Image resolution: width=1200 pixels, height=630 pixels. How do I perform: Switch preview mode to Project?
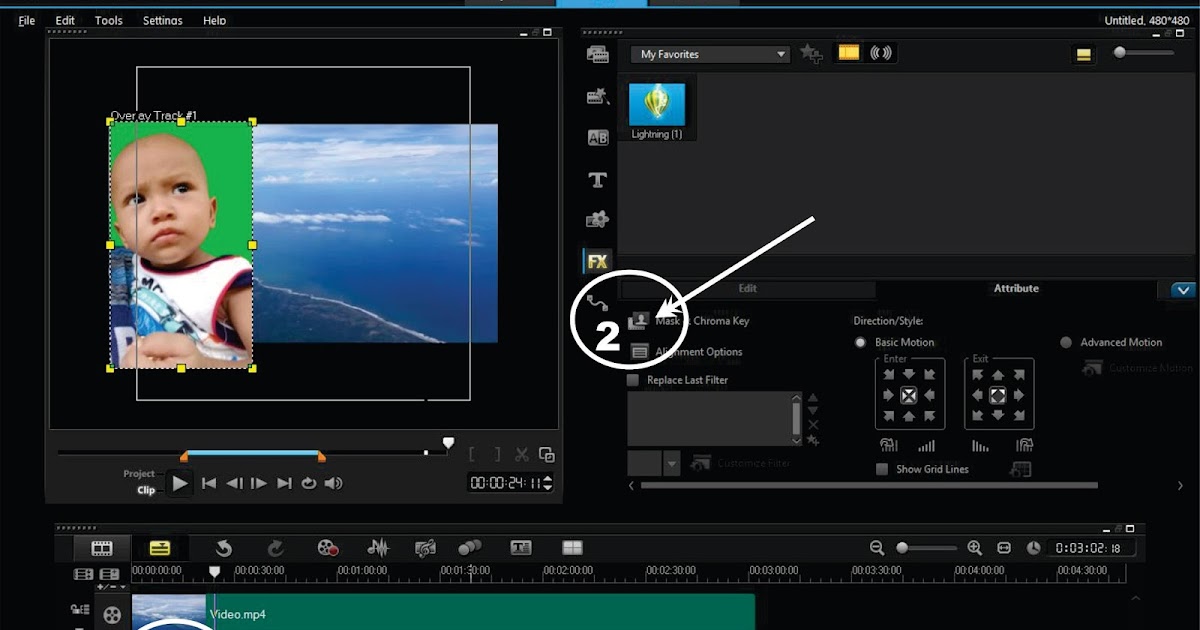[139, 474]
